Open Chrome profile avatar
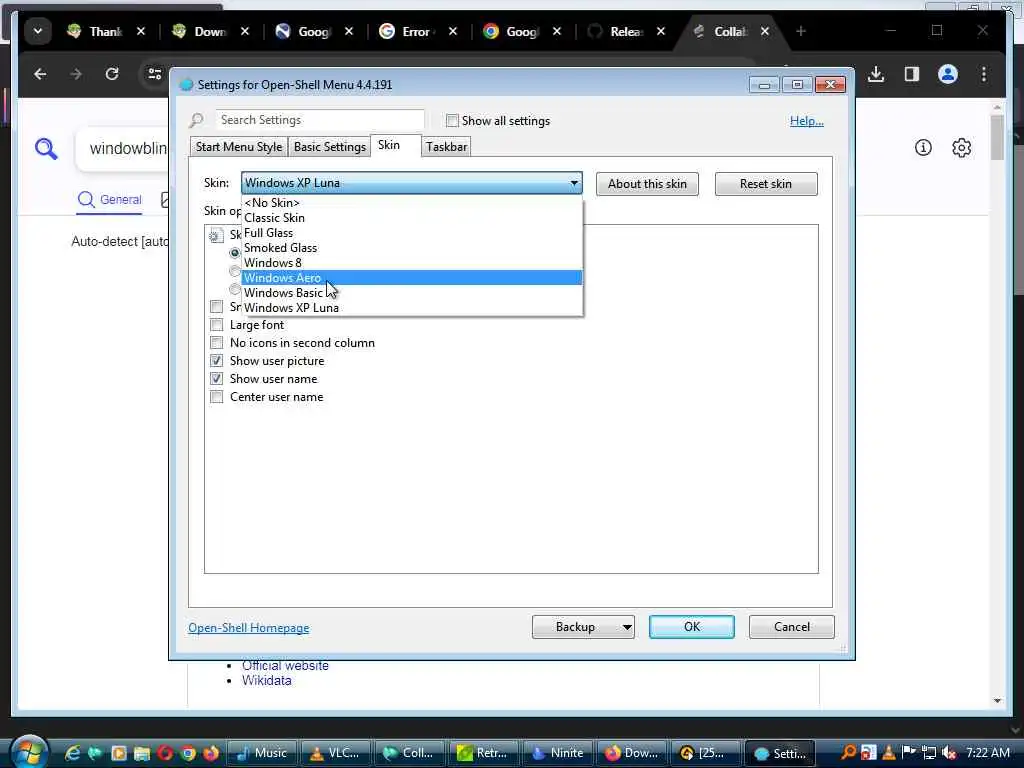 [948, 74]
